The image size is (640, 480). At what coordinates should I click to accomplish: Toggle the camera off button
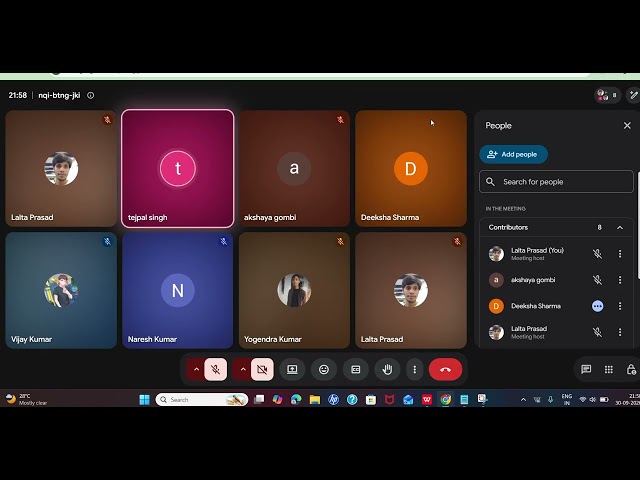tap(262, 369)
